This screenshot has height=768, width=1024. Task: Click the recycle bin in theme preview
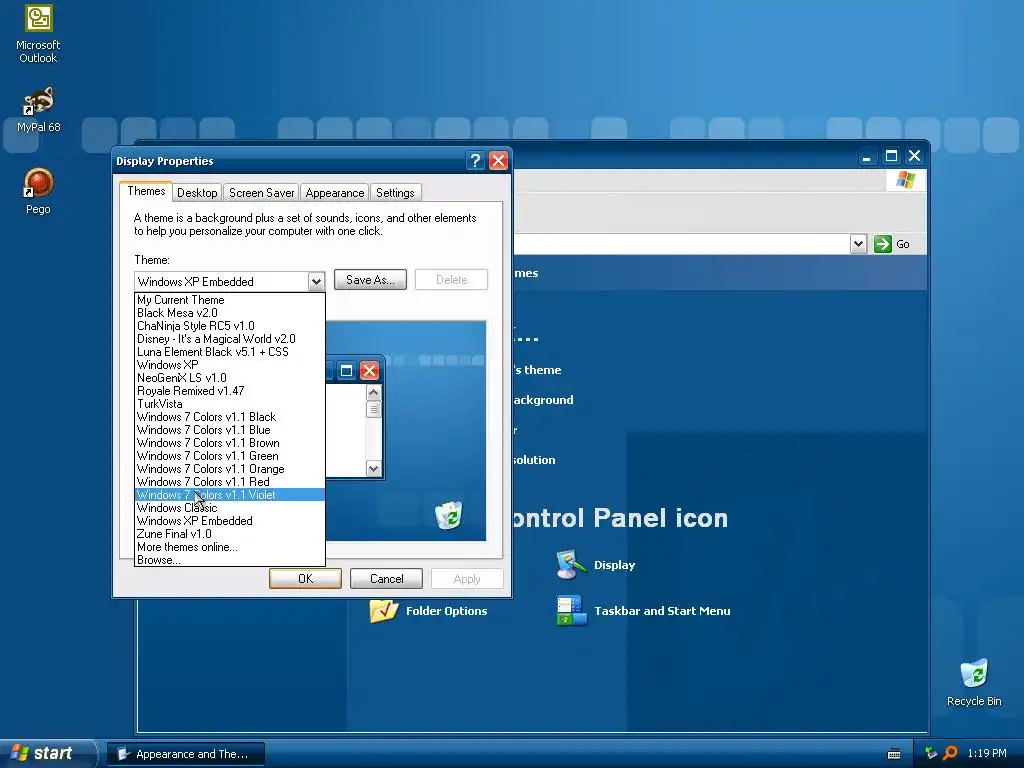449,515
